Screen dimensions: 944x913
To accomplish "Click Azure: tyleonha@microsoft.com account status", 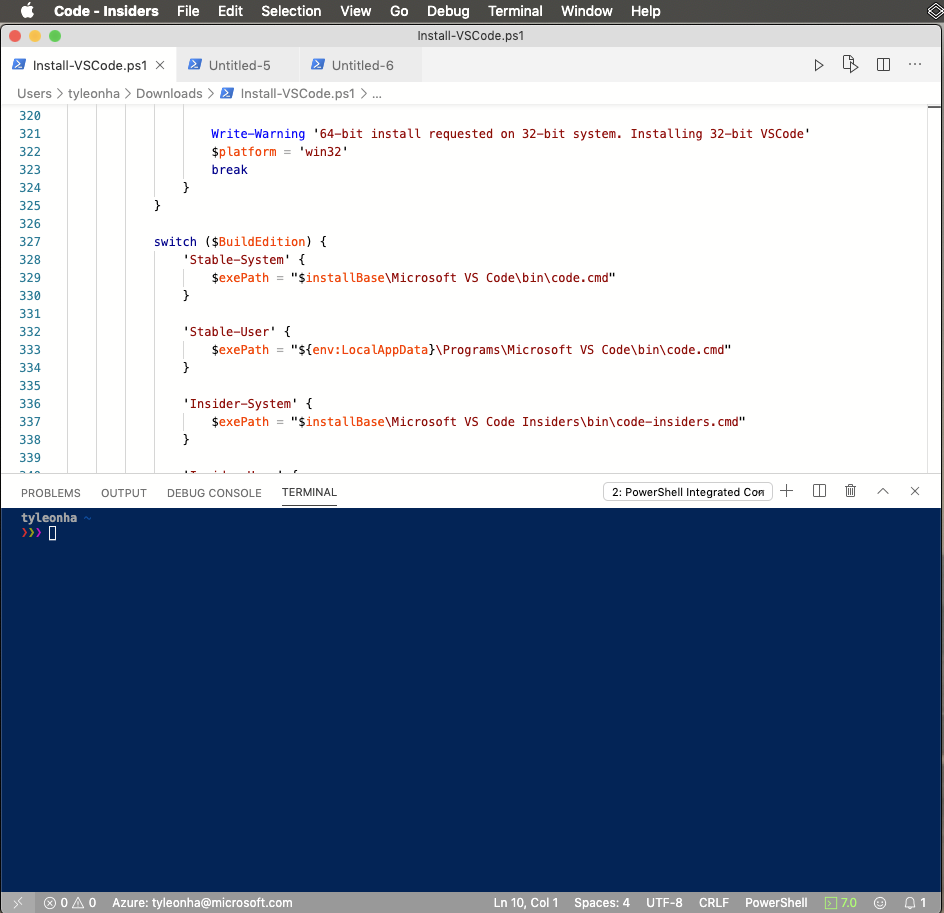I will (200, 902).
